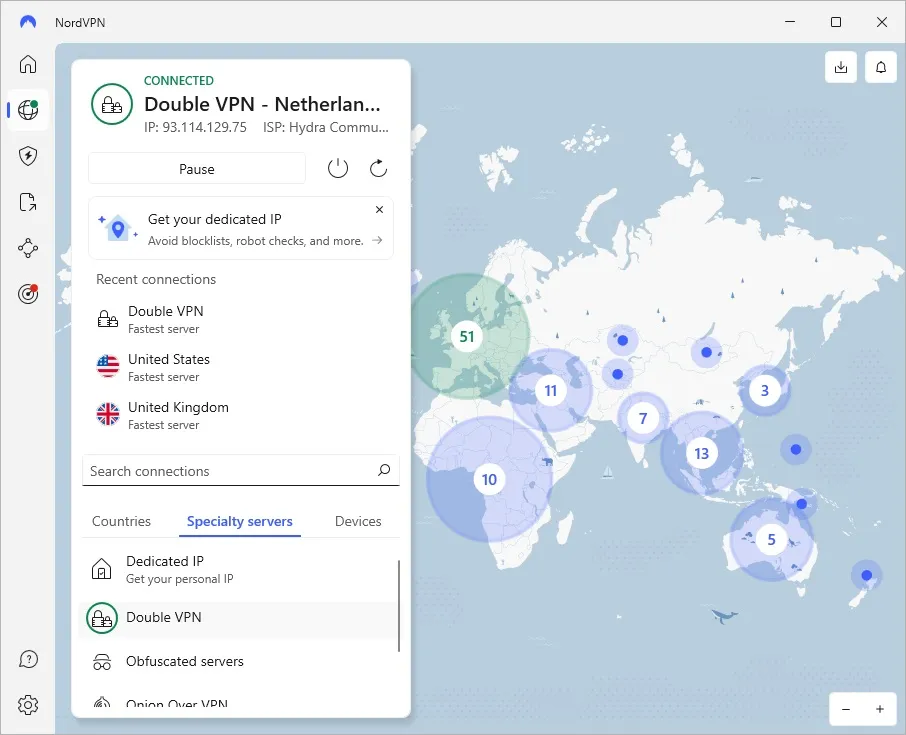The width and height of the screenshot is (906, 735).
Task: Click the reconnect circular arrow icon
Action: point(378,168)
